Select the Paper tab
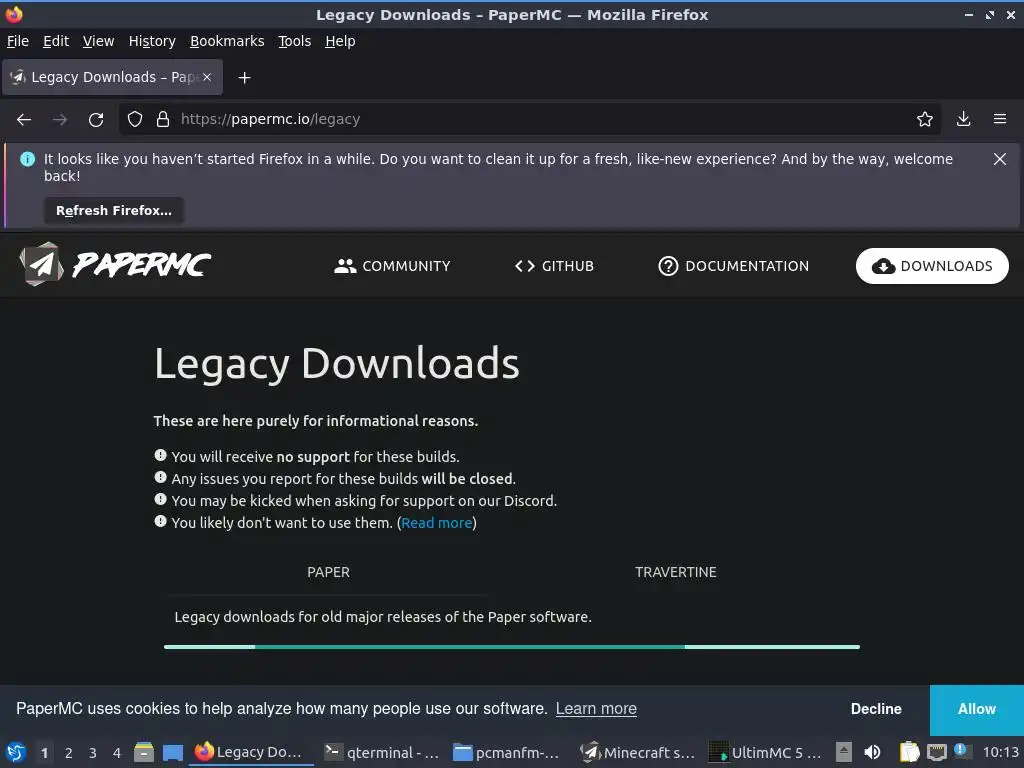The width and height of the screenshot is (1024, 768). pos(328,572)
